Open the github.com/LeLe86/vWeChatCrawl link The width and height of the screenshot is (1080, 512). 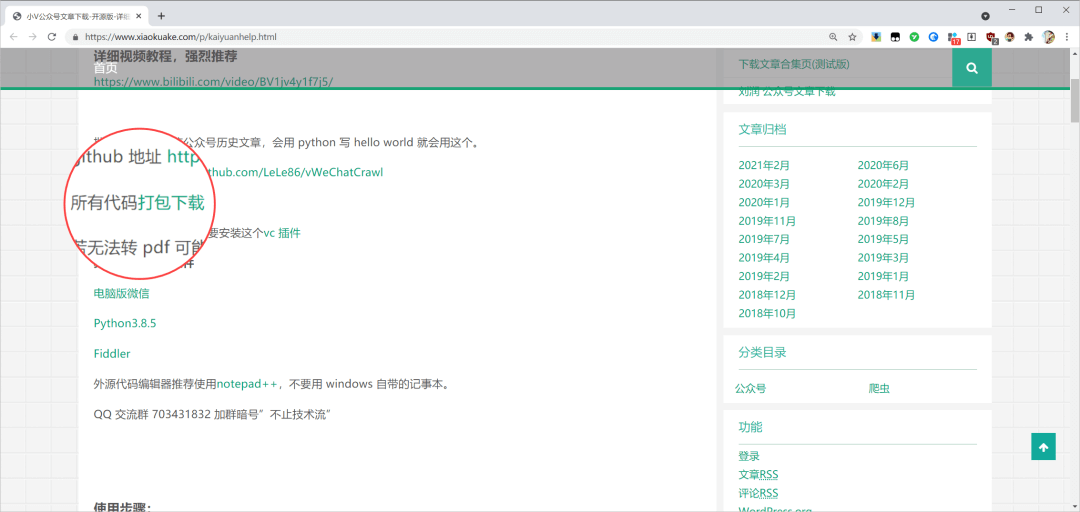(295, 172)
